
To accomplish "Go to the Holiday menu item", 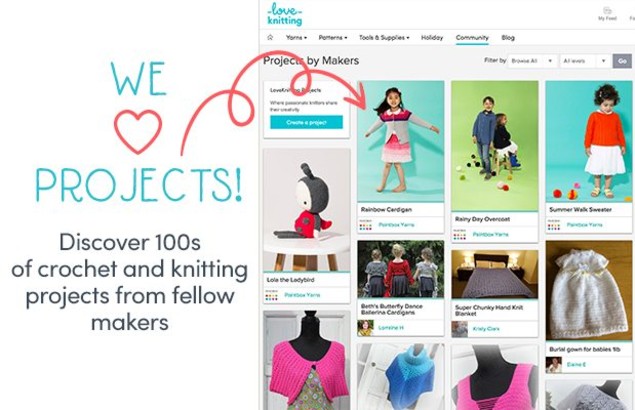I will [x=432, y=38].
